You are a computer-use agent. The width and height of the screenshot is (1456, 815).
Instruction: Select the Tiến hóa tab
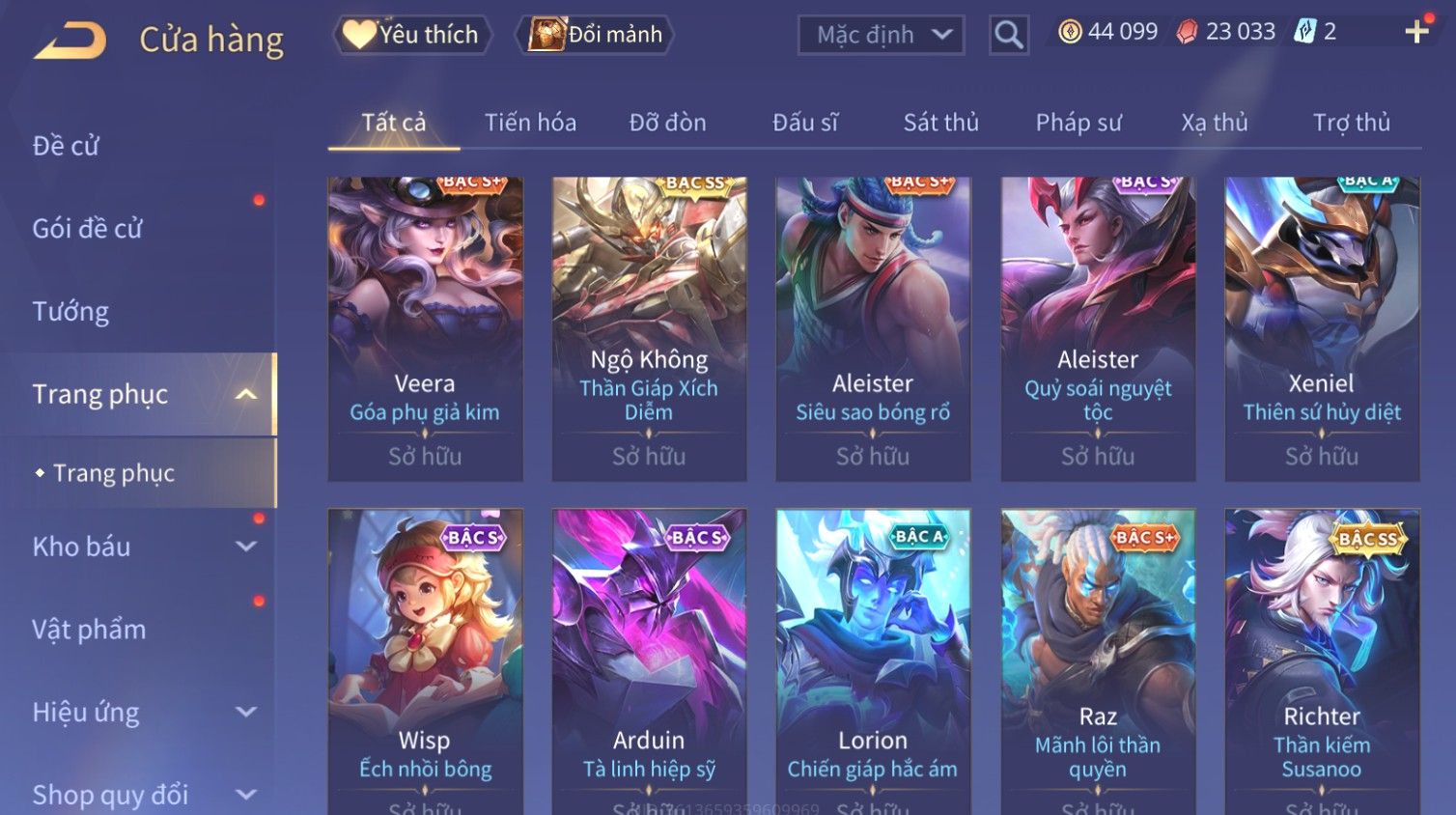(x=530, y=123)
